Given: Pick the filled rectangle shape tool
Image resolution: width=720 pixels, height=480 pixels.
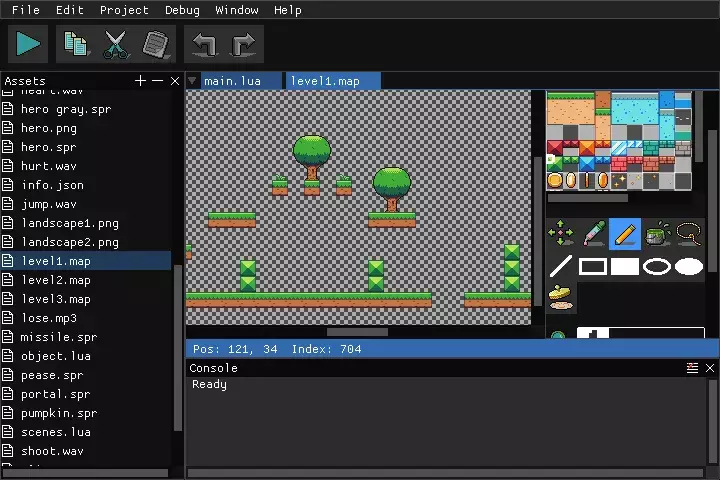Looking at the screenshot, I should point(625,266).
